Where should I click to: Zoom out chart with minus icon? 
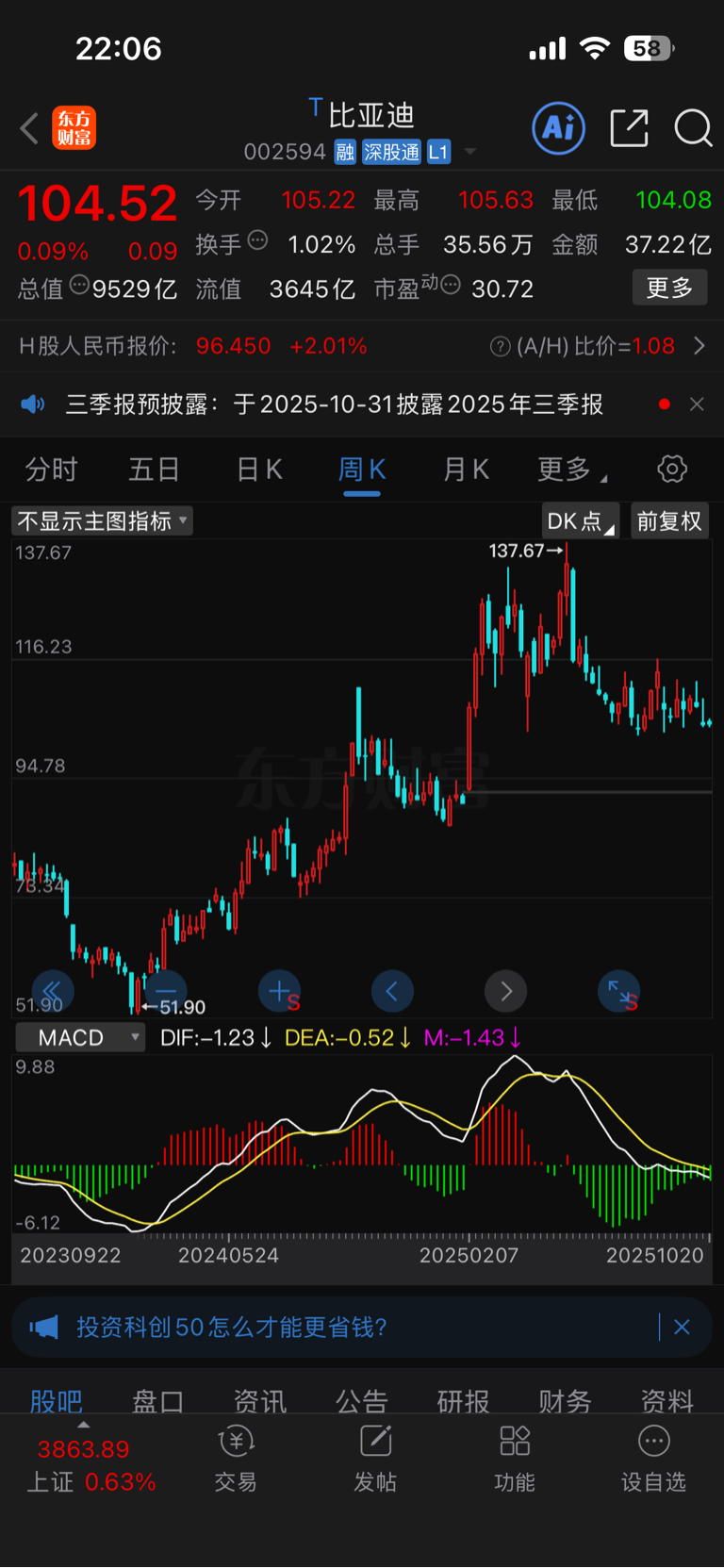[x=166, y=991]
